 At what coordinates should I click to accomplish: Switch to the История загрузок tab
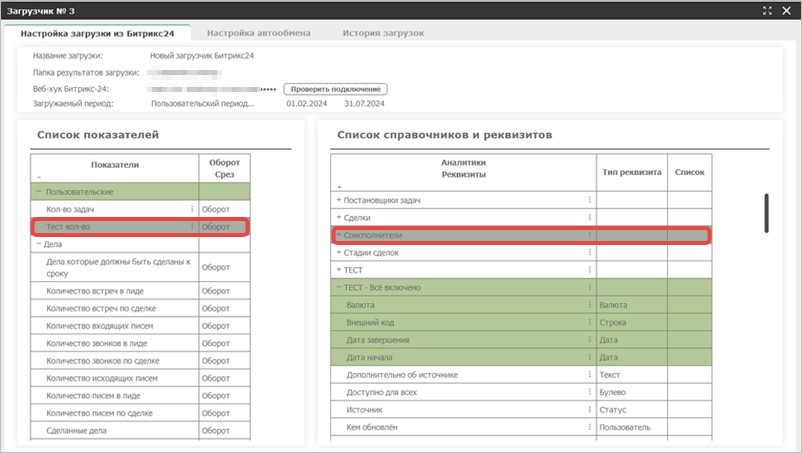tap(383, 33)
